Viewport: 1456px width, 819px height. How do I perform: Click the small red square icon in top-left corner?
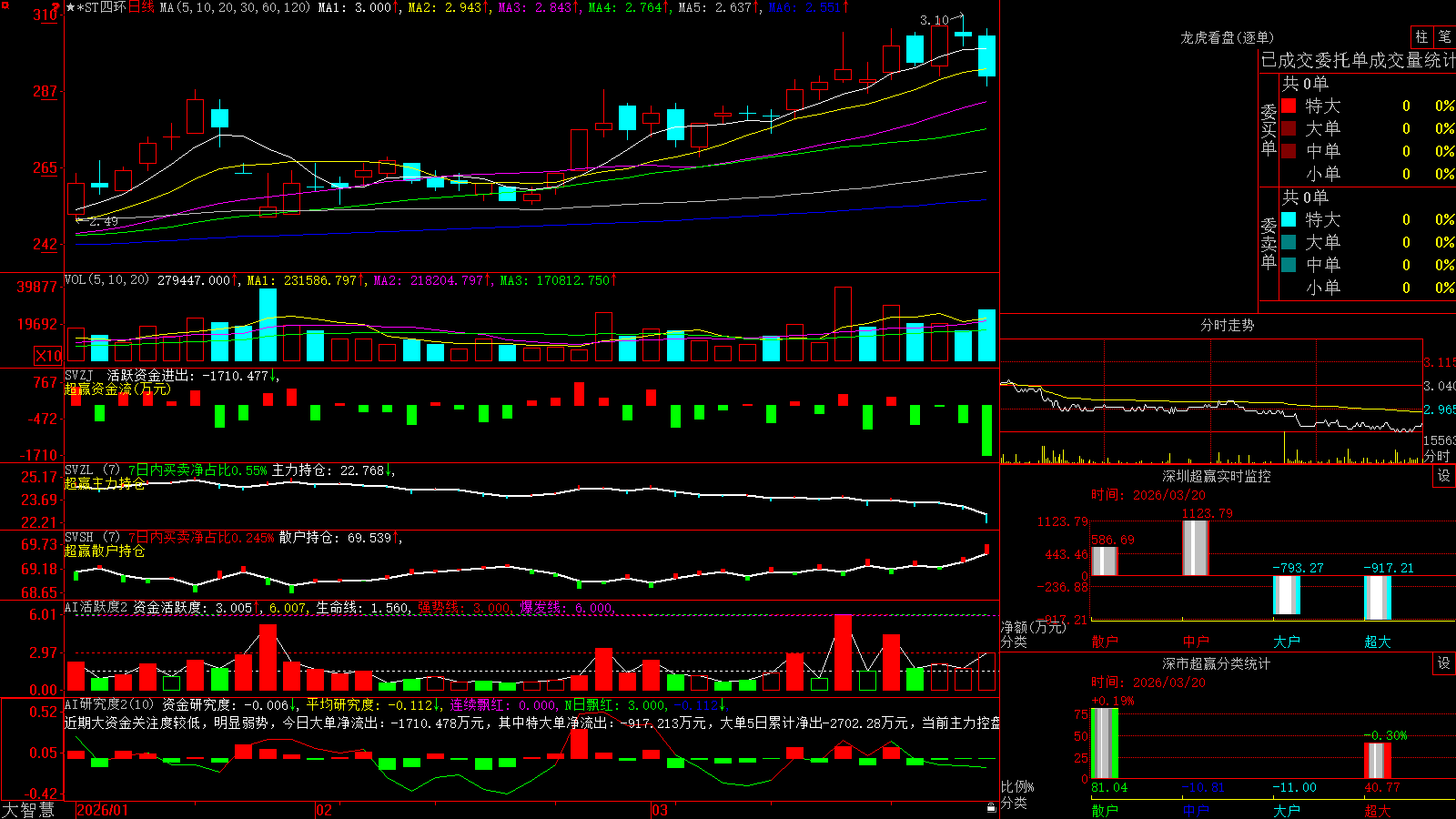[x=4, y=5]
